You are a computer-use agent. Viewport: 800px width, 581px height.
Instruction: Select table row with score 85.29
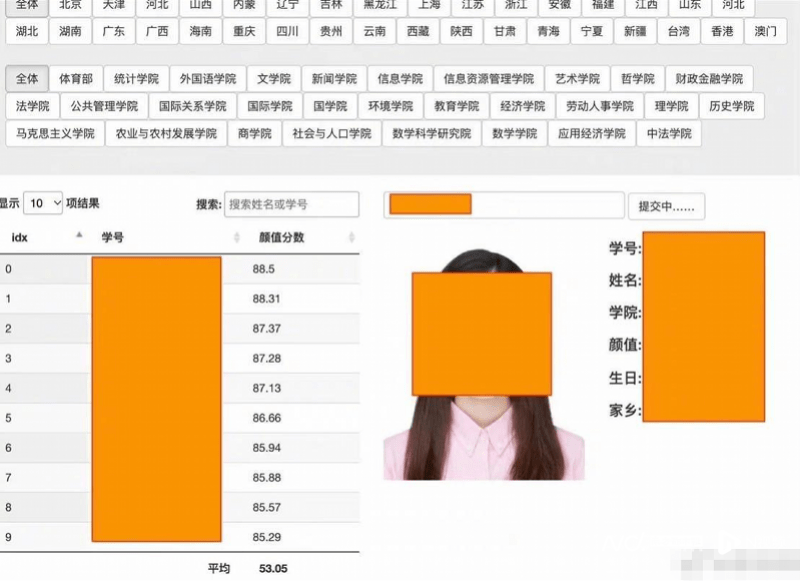coord(180,537)
